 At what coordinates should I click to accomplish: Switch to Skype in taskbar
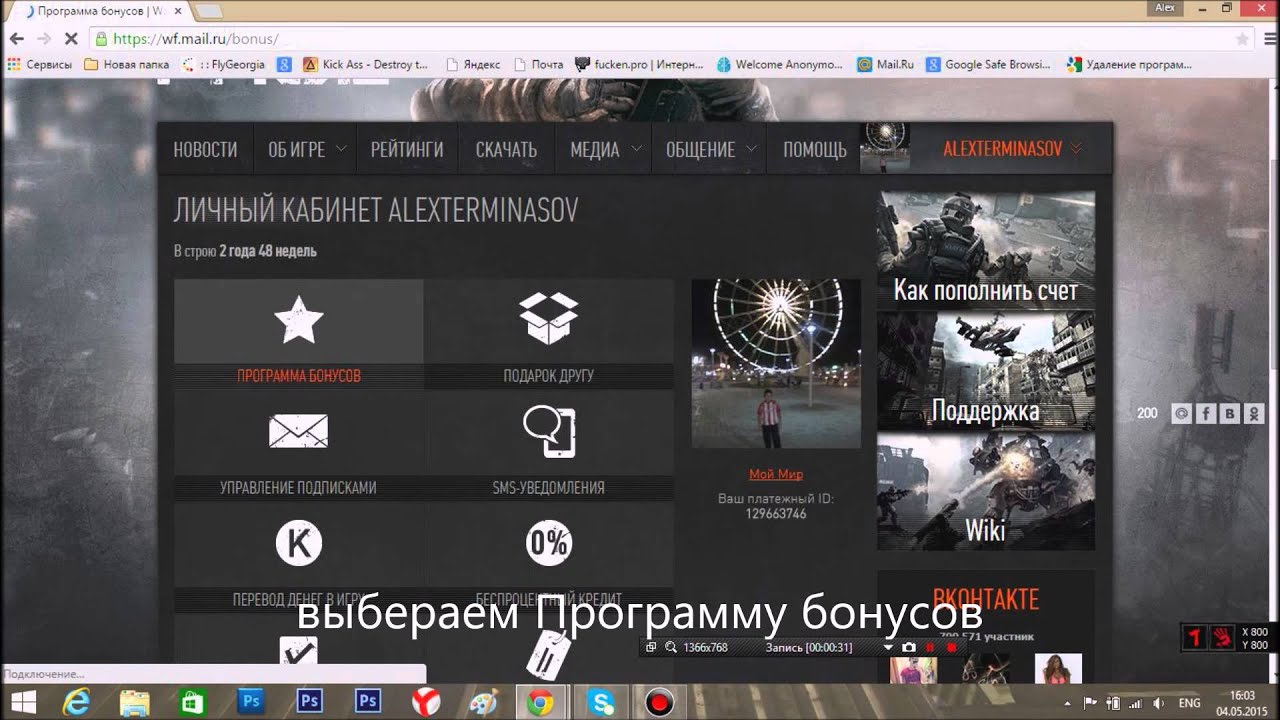tap(601, 702)
